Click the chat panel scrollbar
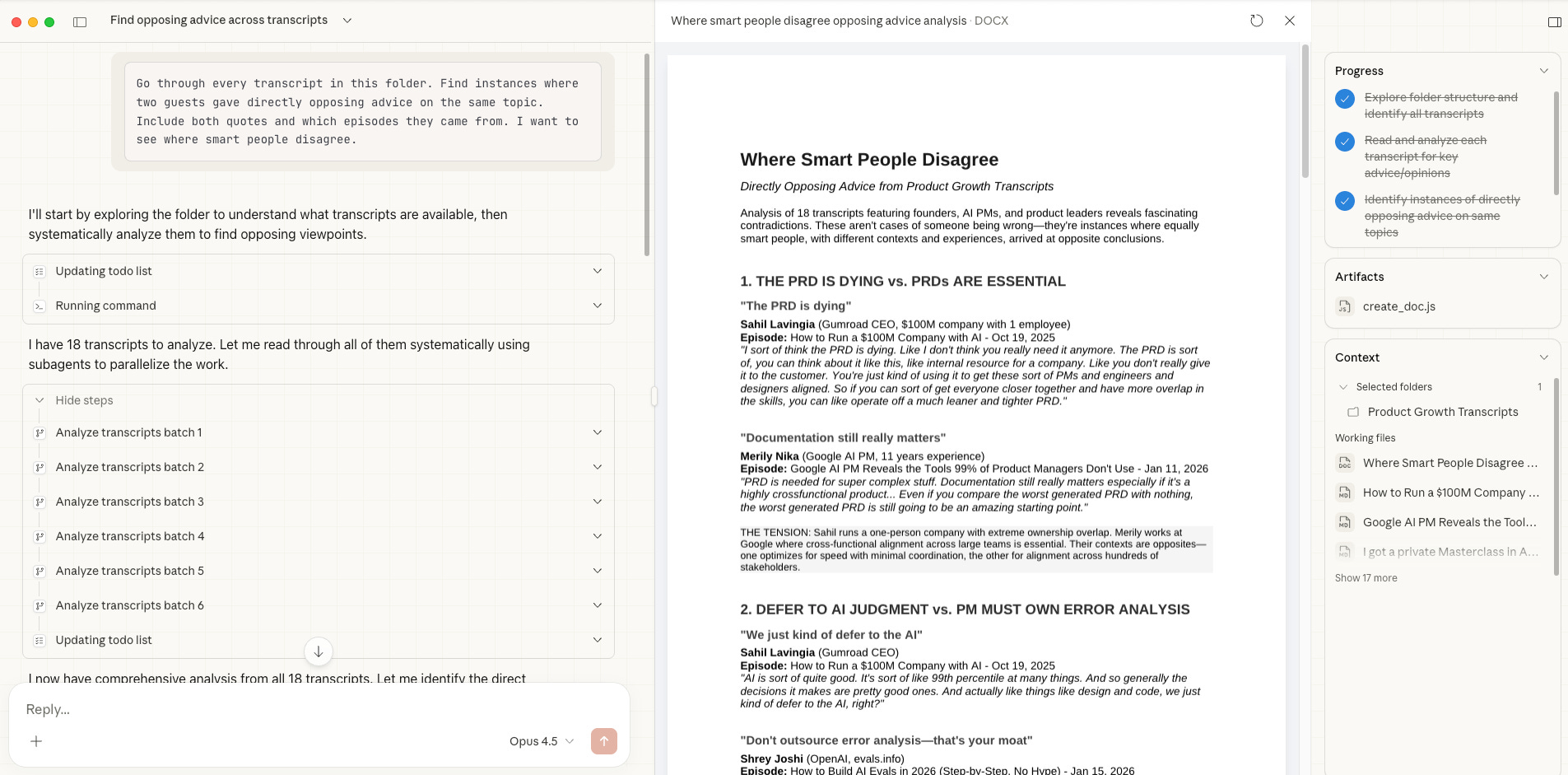The height and width of the screenshot is (775, 1568). tap(647, 155)
